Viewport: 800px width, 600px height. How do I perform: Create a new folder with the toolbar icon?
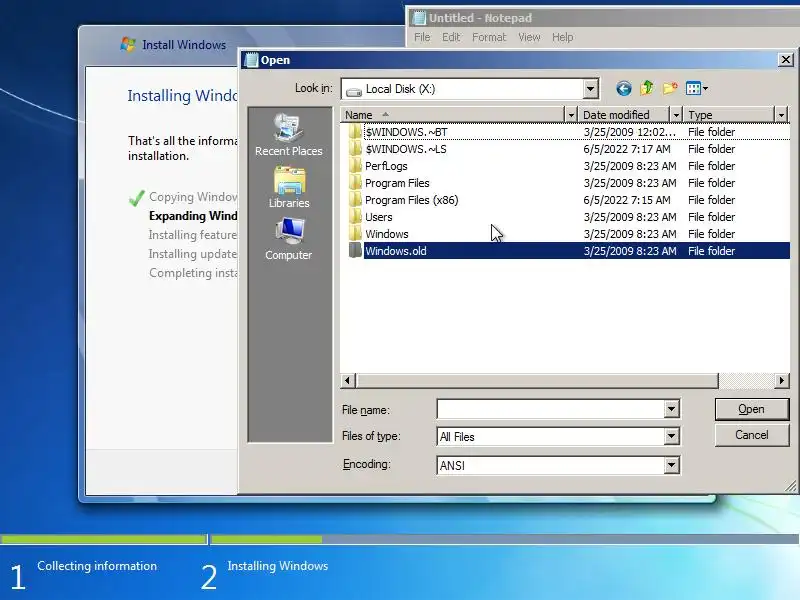[x=670, y=88]
